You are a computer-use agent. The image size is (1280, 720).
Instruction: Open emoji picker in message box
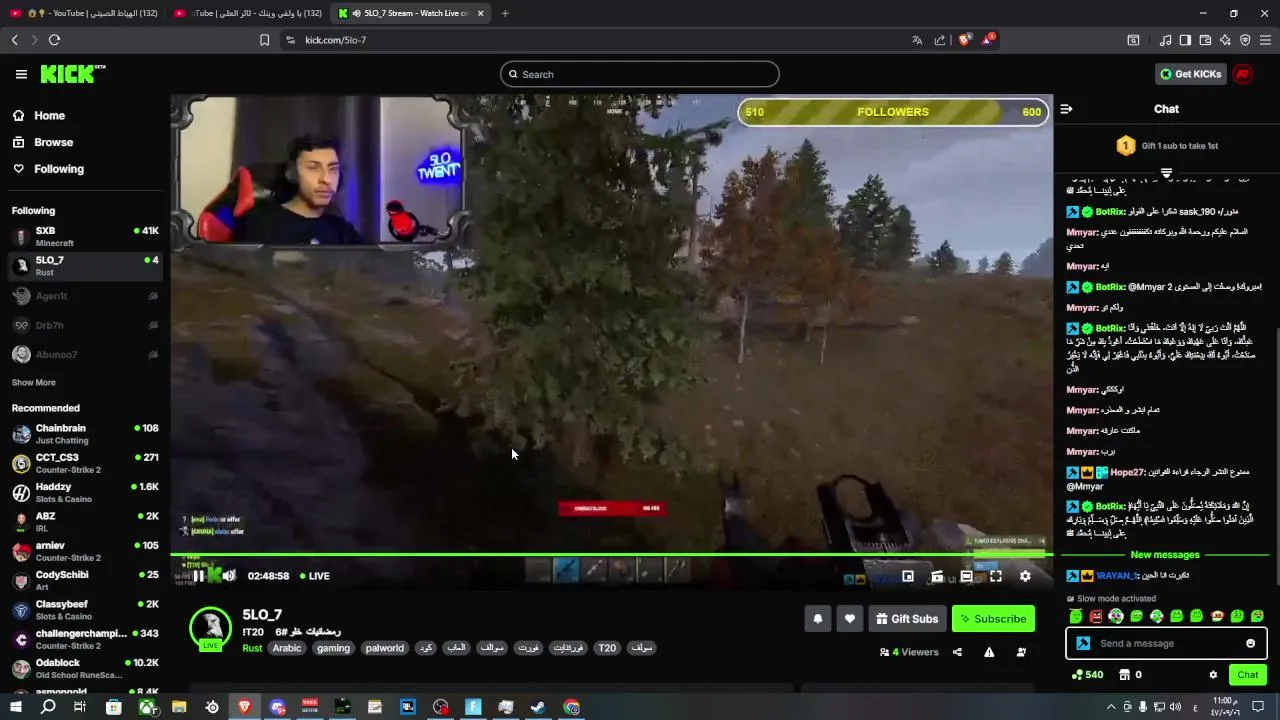pyautogui.click(x=1250, y=644)
